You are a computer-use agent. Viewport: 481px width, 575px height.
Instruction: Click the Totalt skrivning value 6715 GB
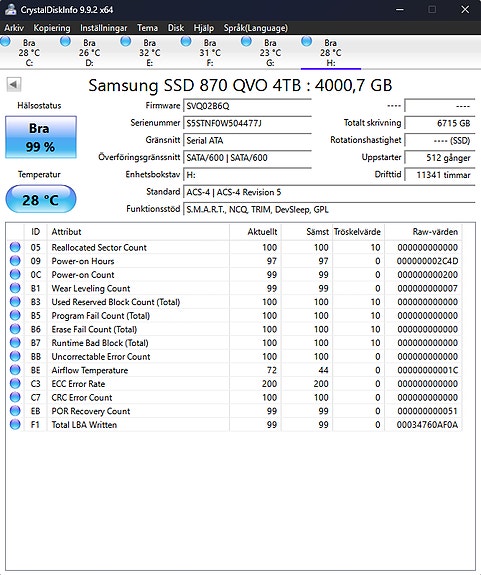[x=440, y=123]
